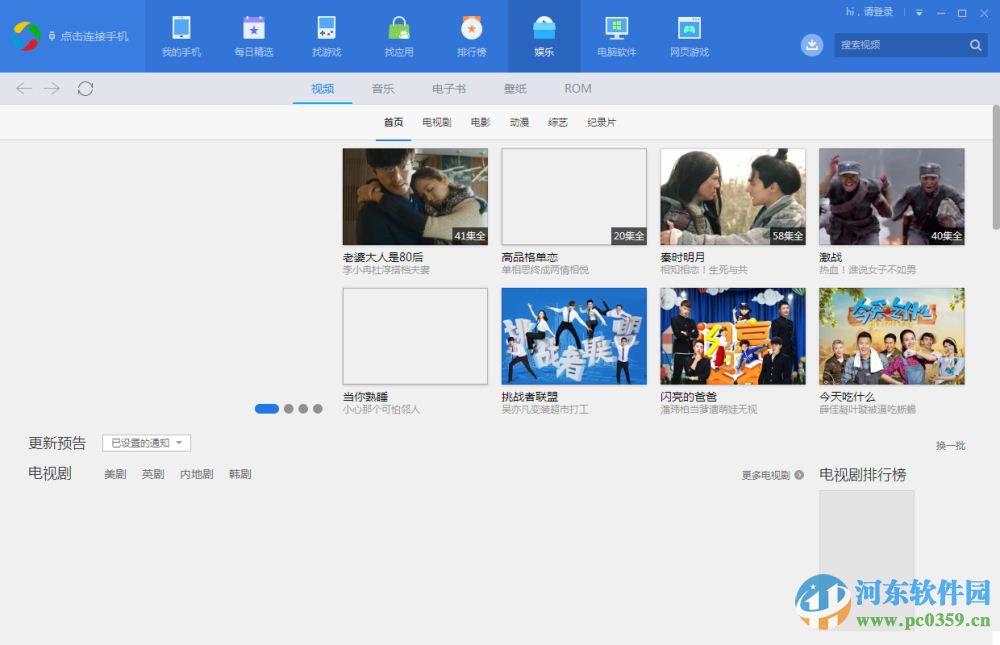Screen dimensions: 1000x645
Task: Open the 已设置的通知 dropdown
Action: pyautogui.click(x=146, y=442)
